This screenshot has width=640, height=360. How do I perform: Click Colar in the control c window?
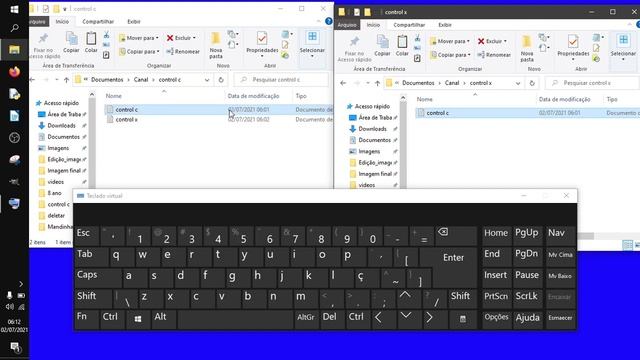(91, 42)
